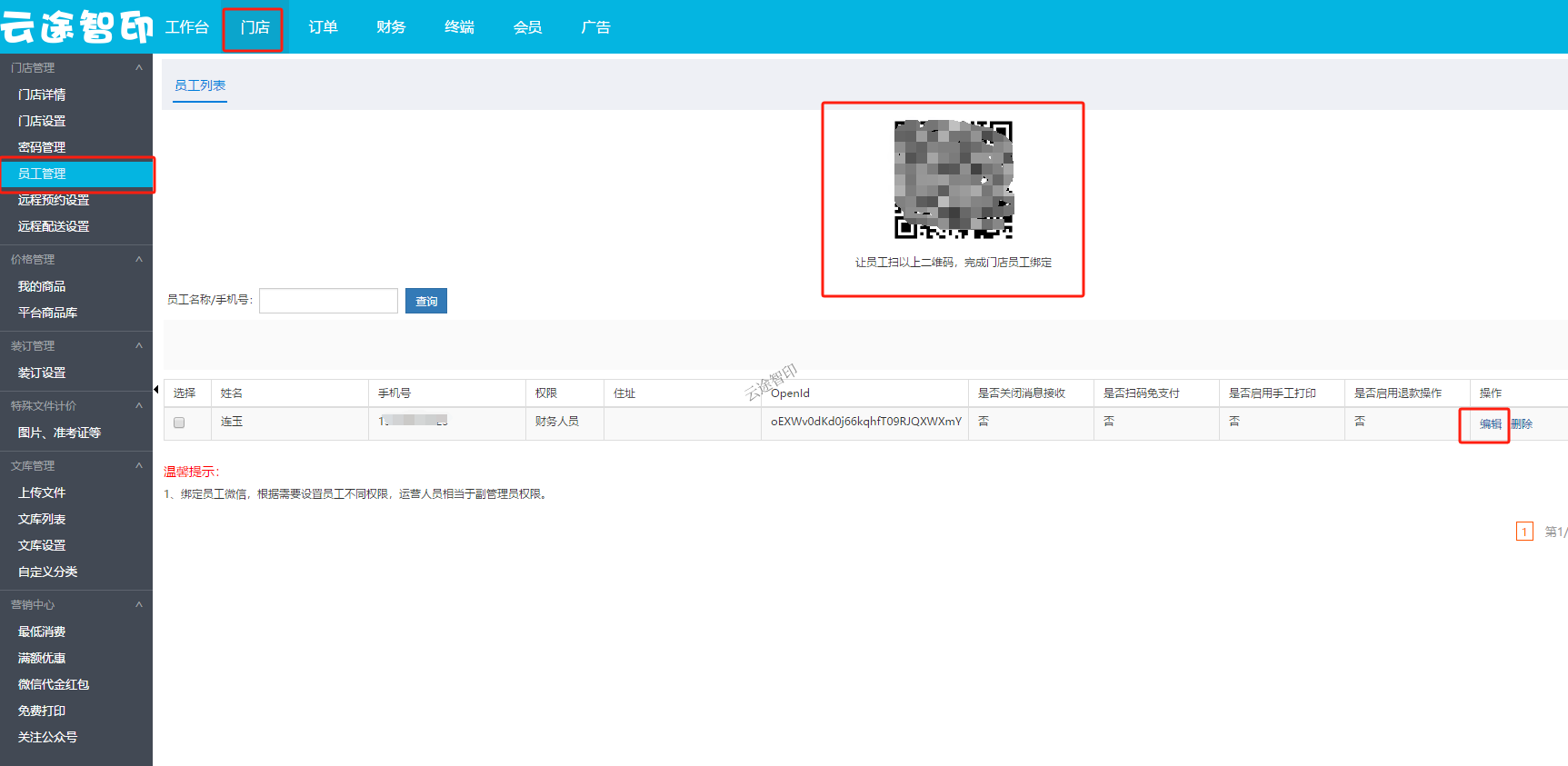
Task: Collapse the 营销中心 sidebar section
Action: [139, 604]
